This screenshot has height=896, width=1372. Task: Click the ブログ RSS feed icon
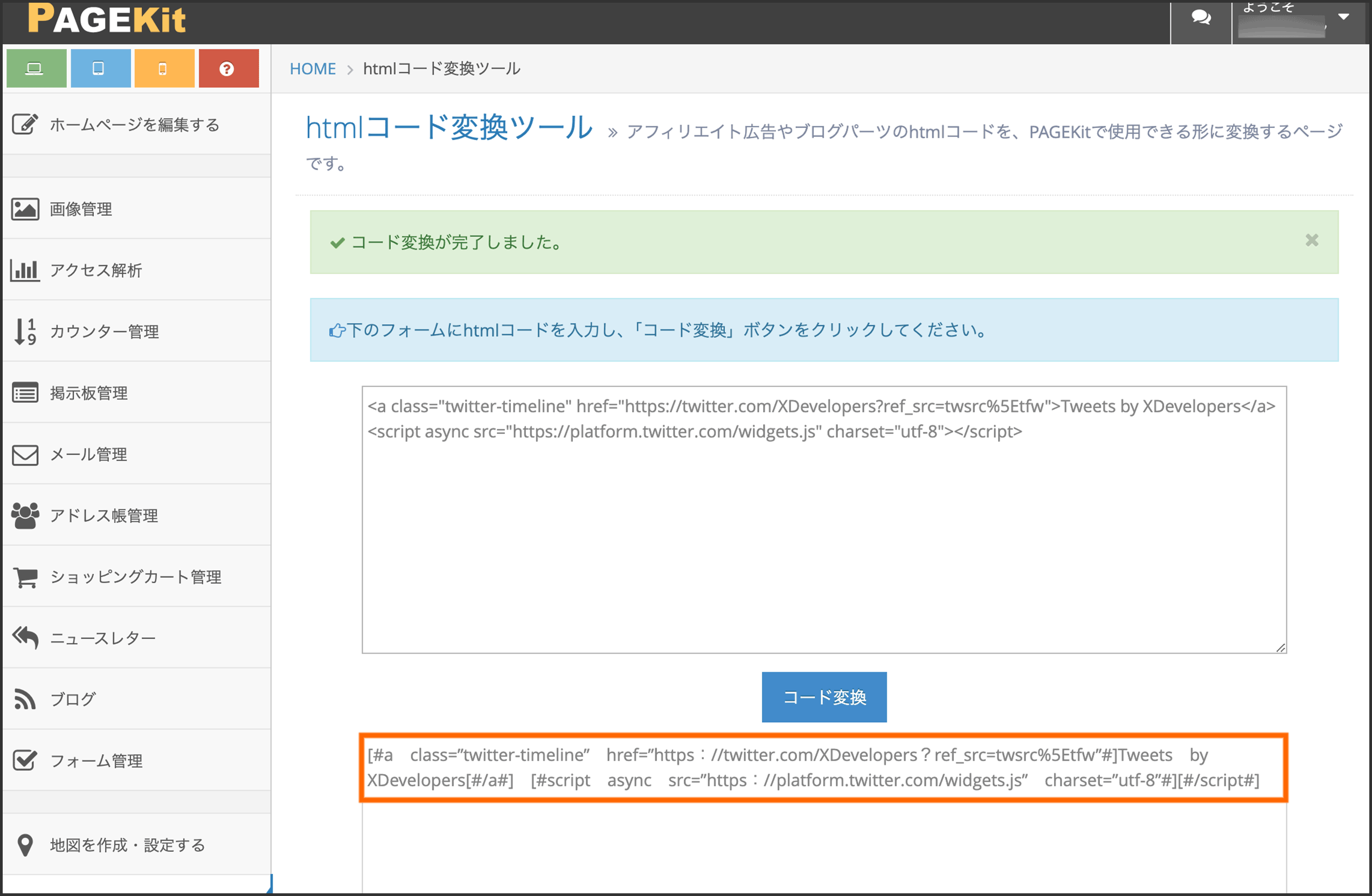pyautogui.click(x=25, y=699)
